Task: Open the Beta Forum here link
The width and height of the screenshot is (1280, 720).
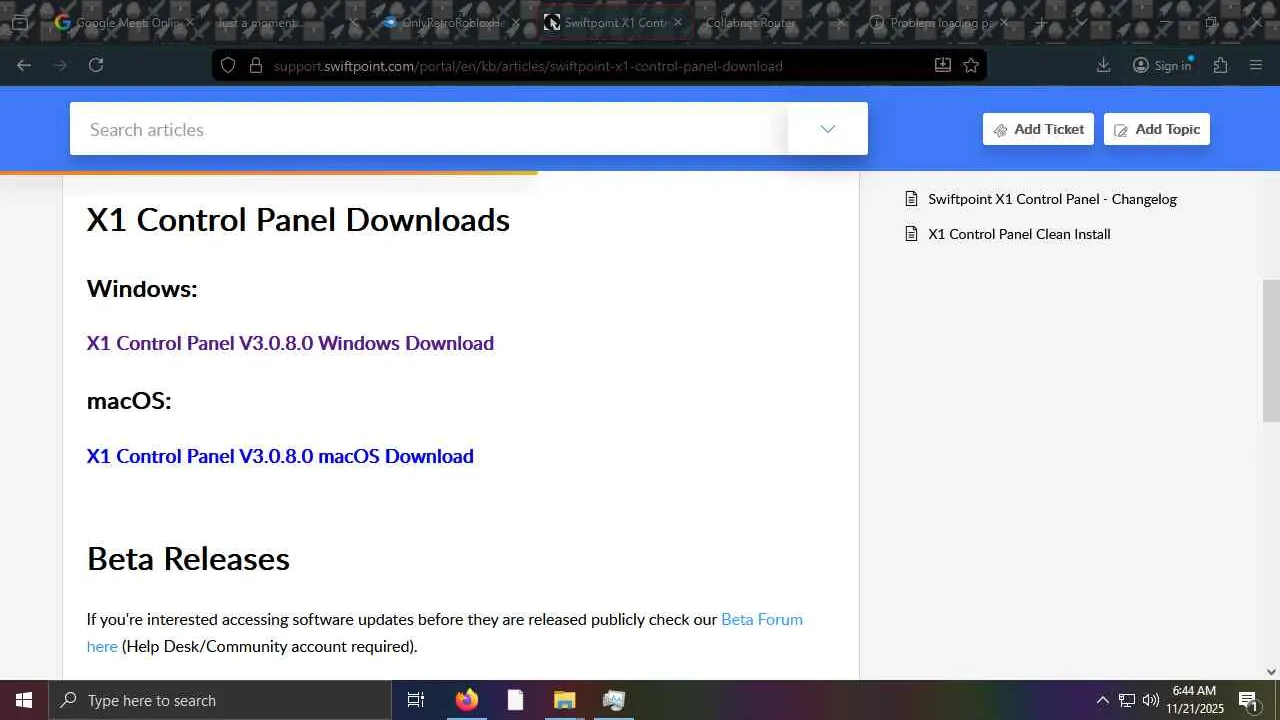Action: [x=762, y=619]
